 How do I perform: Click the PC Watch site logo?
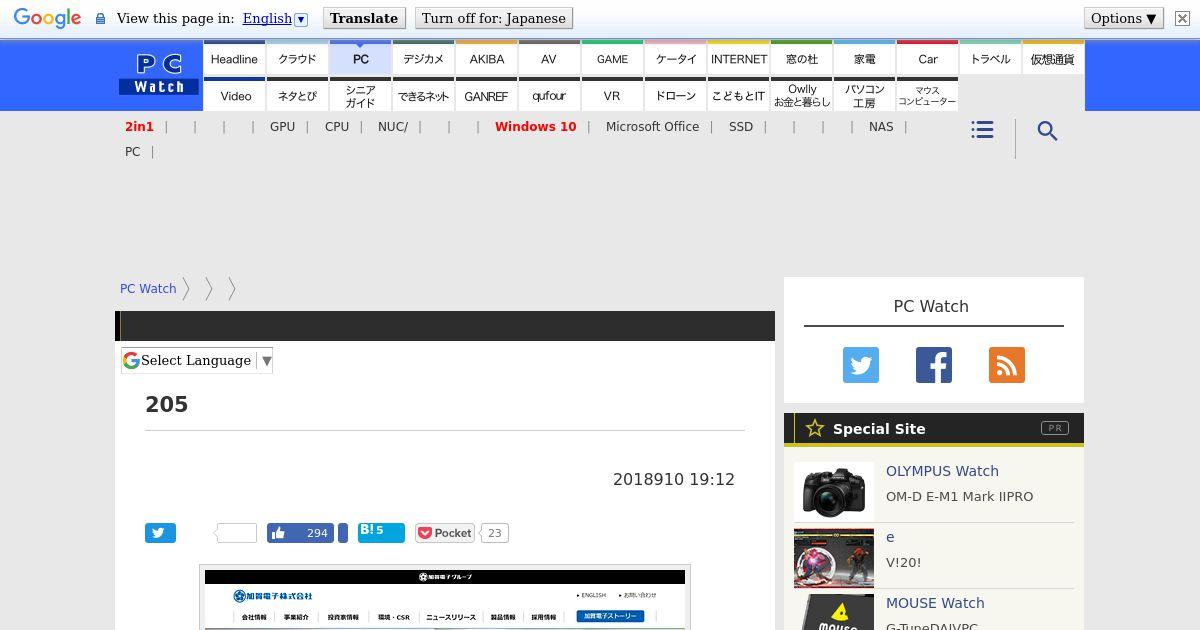pos(159,75)
